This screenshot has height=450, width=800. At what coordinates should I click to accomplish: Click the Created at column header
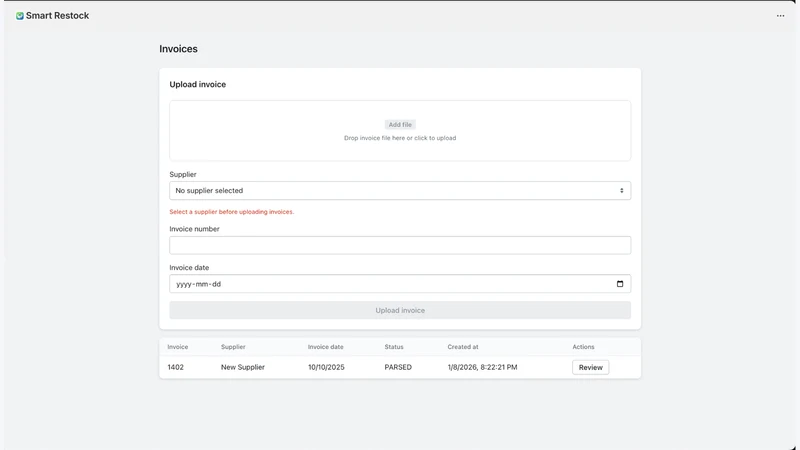(x=463, y=347)
